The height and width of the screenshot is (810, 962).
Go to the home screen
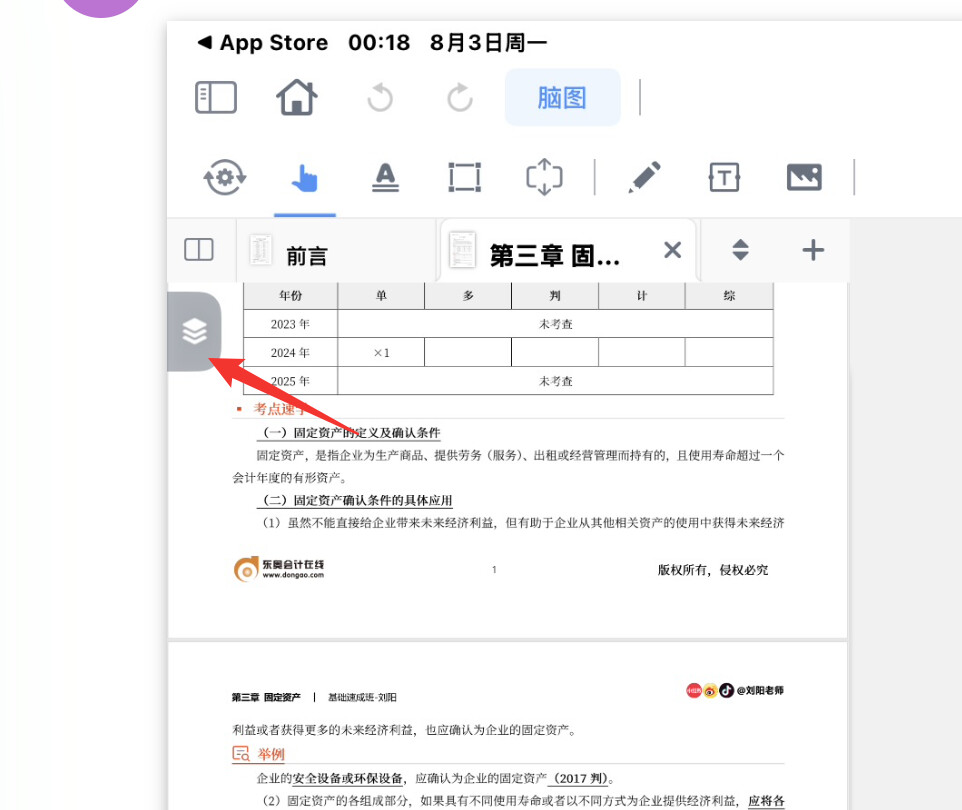tap(297, 98)
